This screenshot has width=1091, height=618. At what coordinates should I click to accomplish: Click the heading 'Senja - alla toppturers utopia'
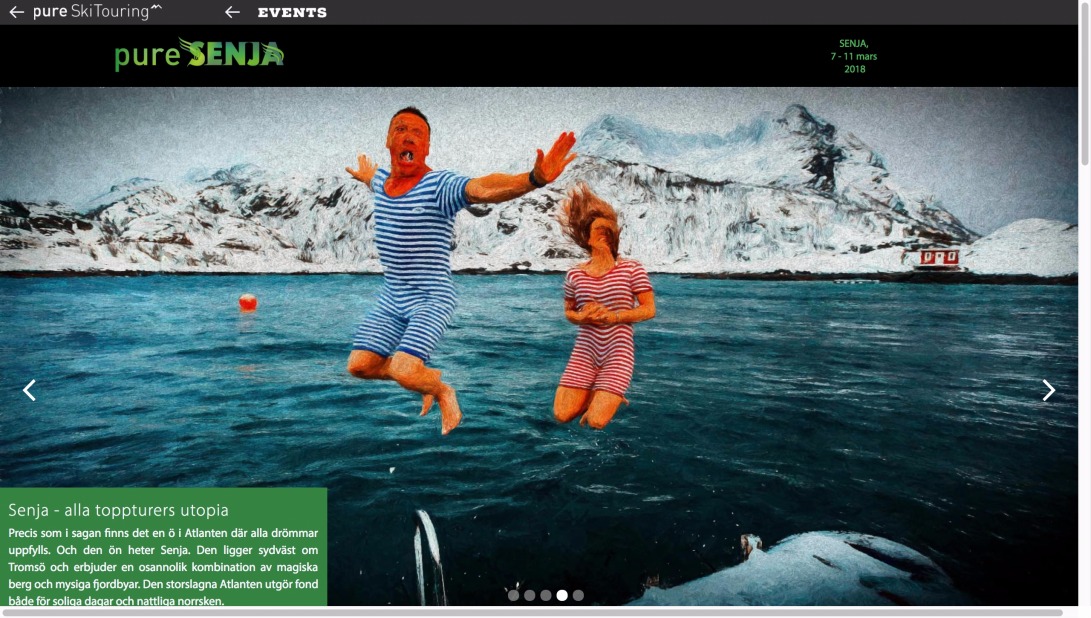tap(118, 510)
